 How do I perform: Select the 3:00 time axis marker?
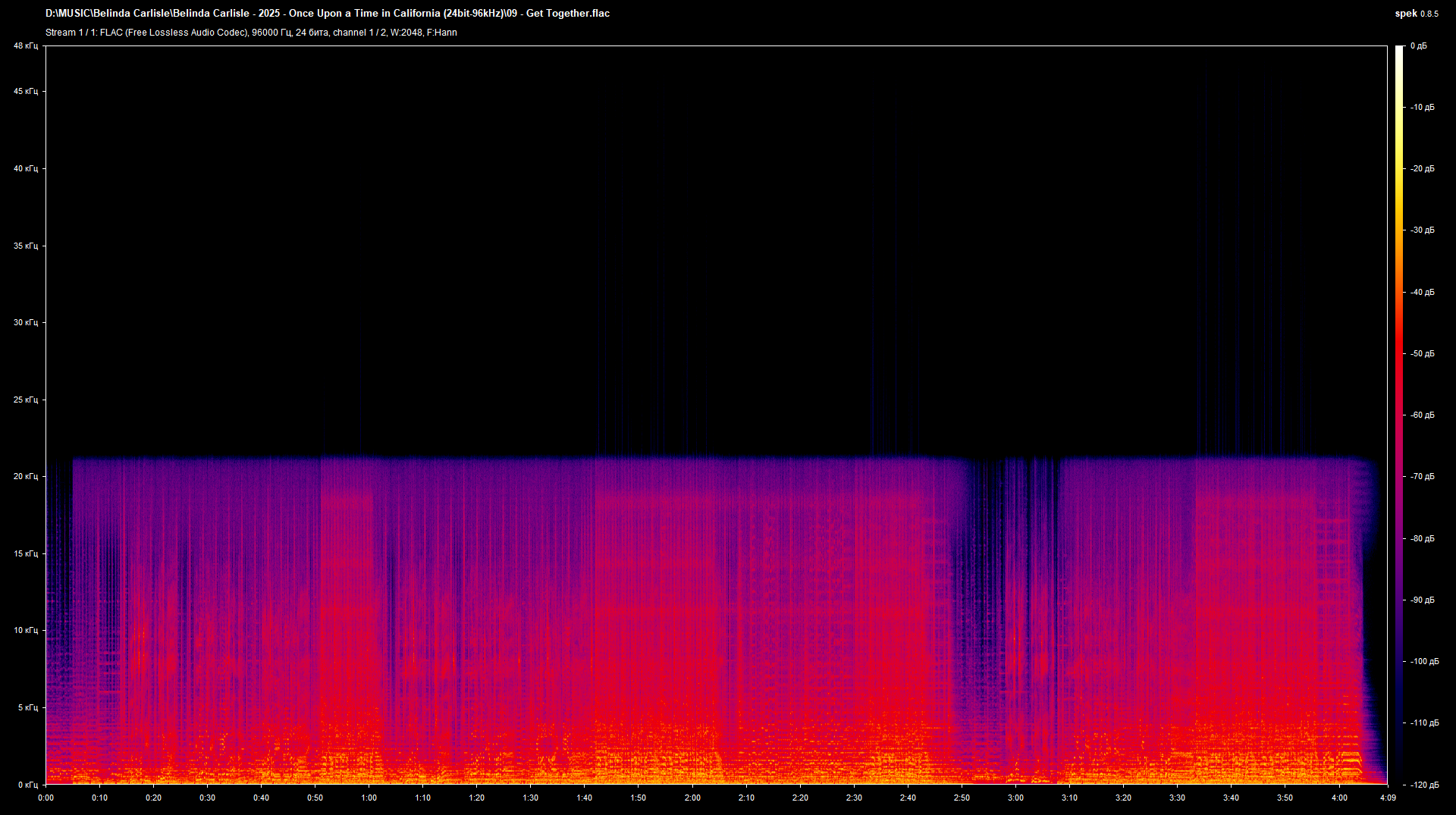click(1015, 798)
